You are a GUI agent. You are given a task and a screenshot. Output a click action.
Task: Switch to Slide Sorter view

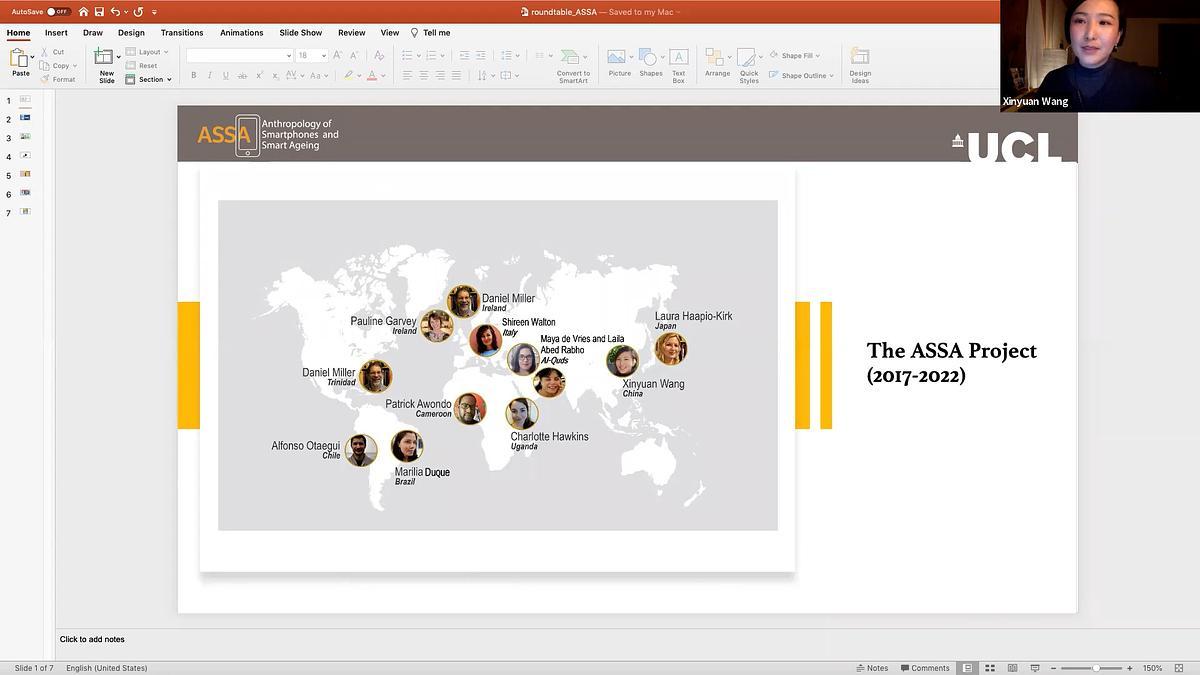tap(990, 668)
